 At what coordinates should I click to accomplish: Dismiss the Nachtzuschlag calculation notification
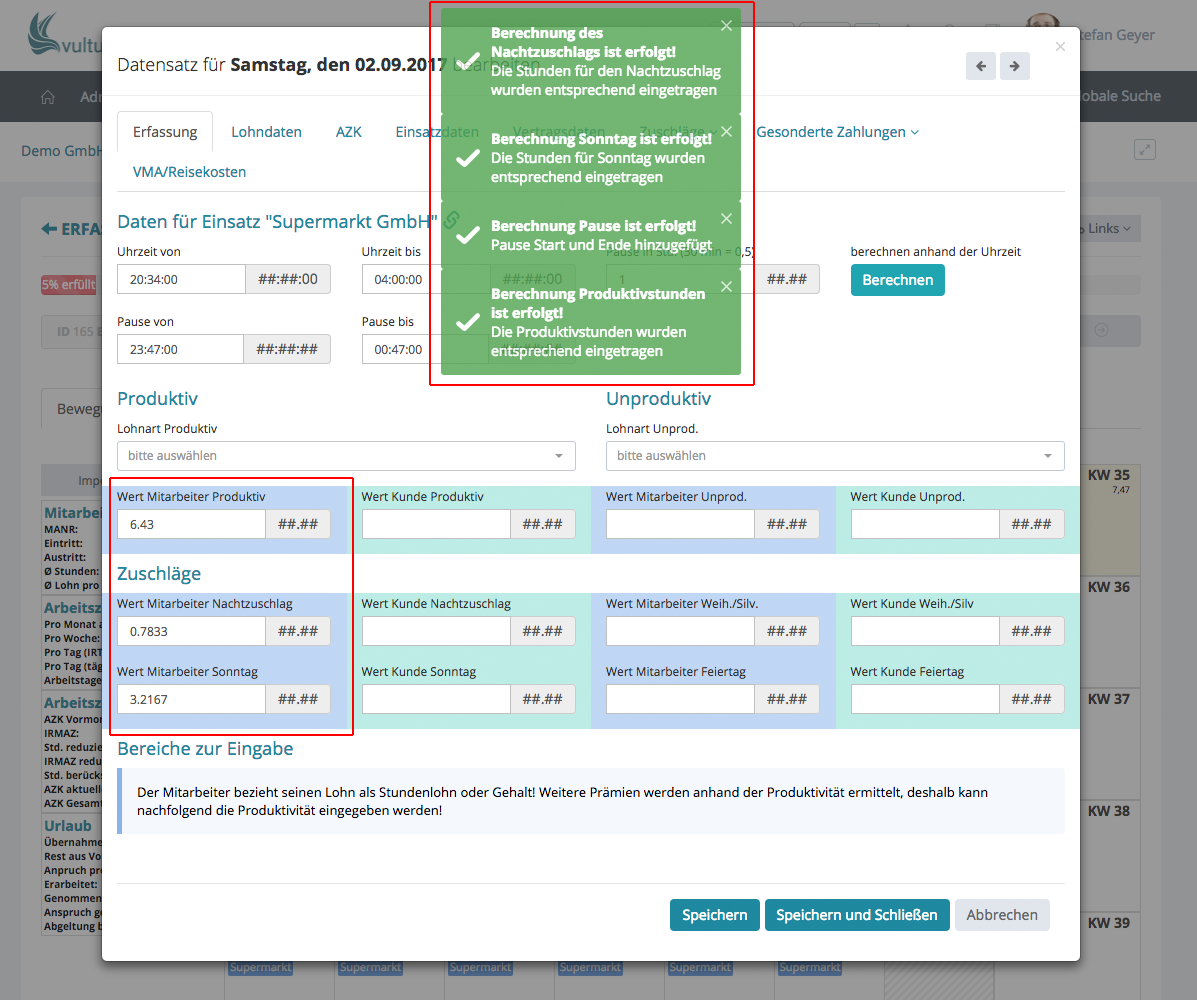tap(726, 26)
